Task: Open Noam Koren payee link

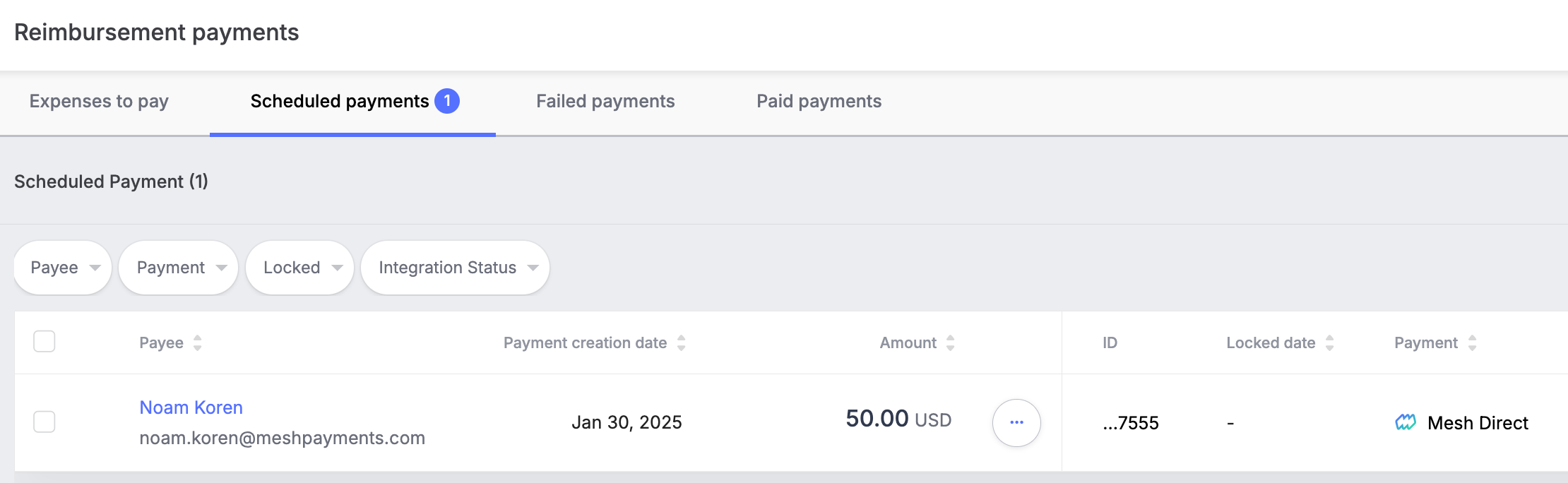Action: pyautogui.click(x=191, y=407)
